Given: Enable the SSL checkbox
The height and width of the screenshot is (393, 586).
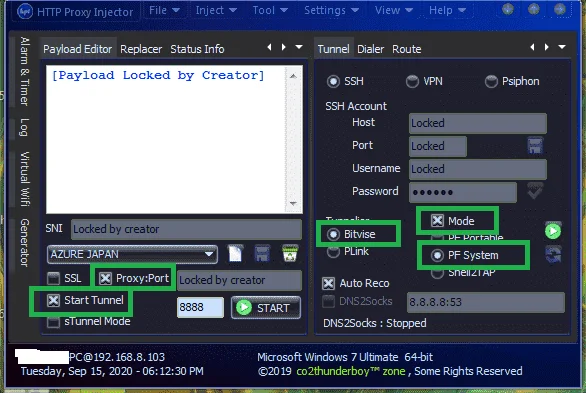Looking at the screenshot, I should click(x=53, y=278).
